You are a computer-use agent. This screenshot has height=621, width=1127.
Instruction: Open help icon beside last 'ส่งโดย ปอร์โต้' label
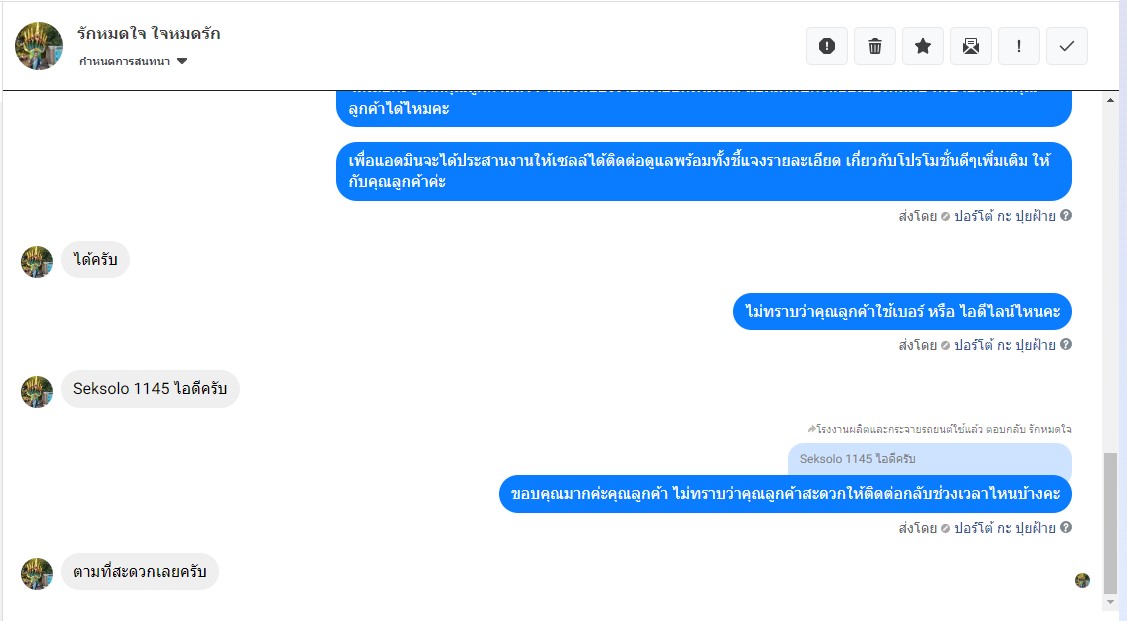tap(1066, 527)
